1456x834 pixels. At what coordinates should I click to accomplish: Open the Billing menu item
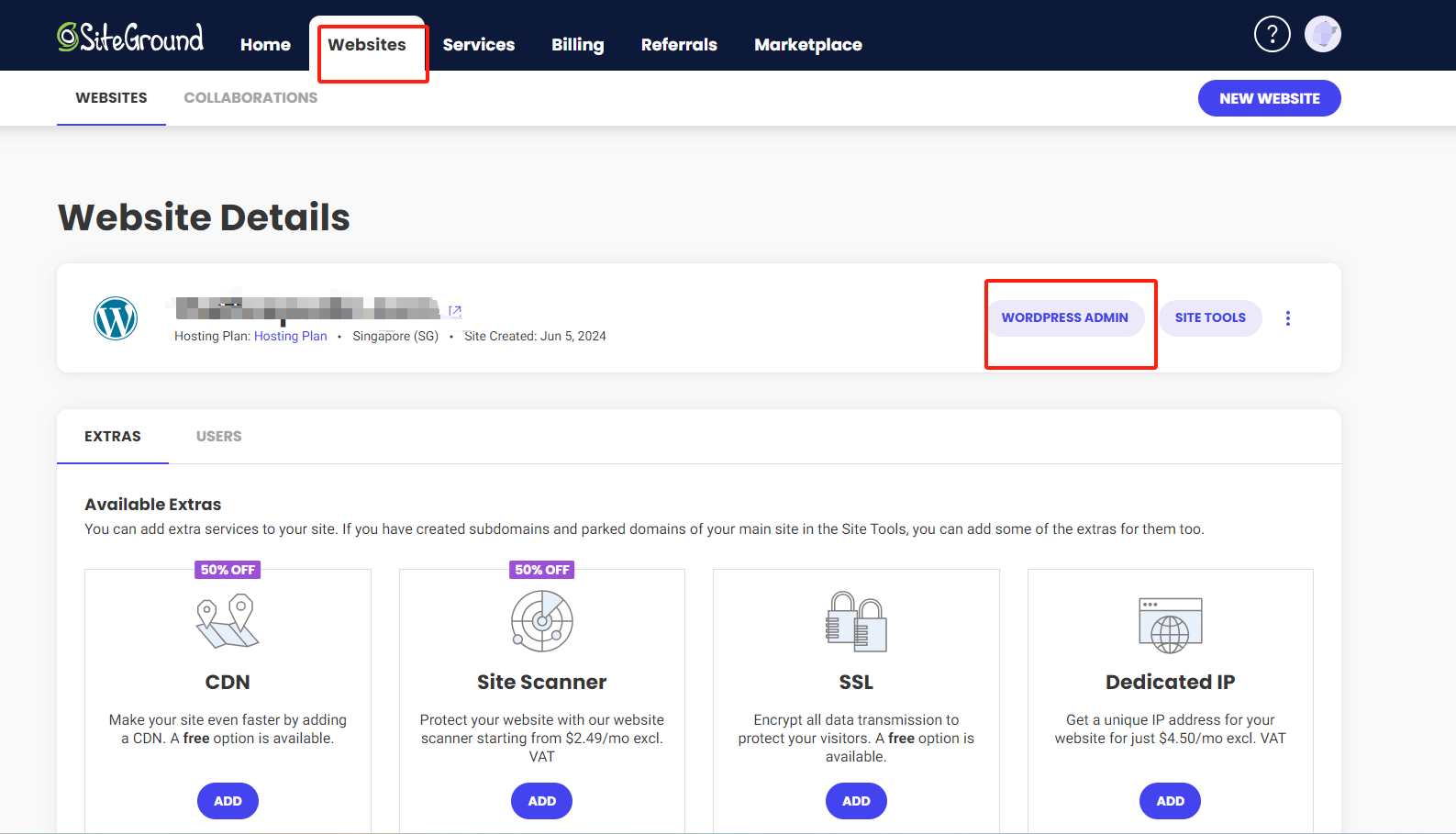coord(577,45)
